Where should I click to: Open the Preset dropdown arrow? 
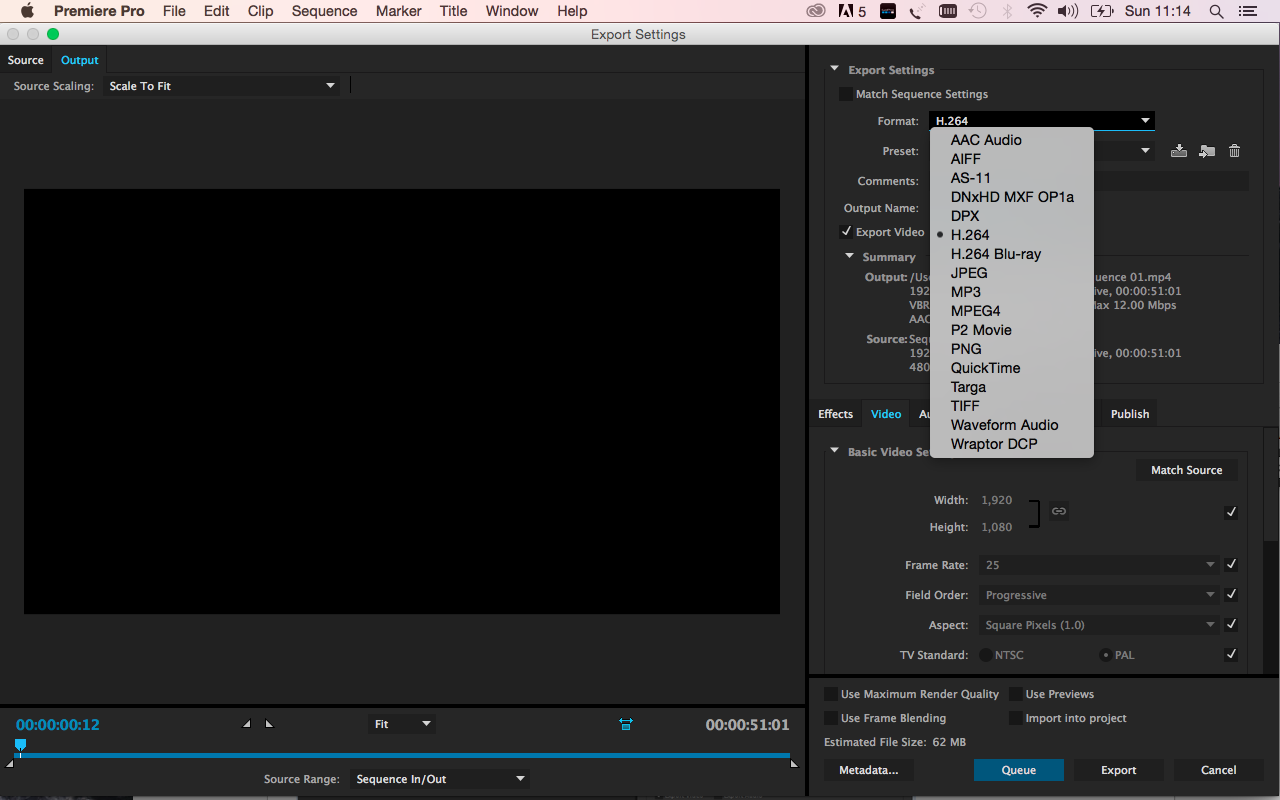[1146, 151]
